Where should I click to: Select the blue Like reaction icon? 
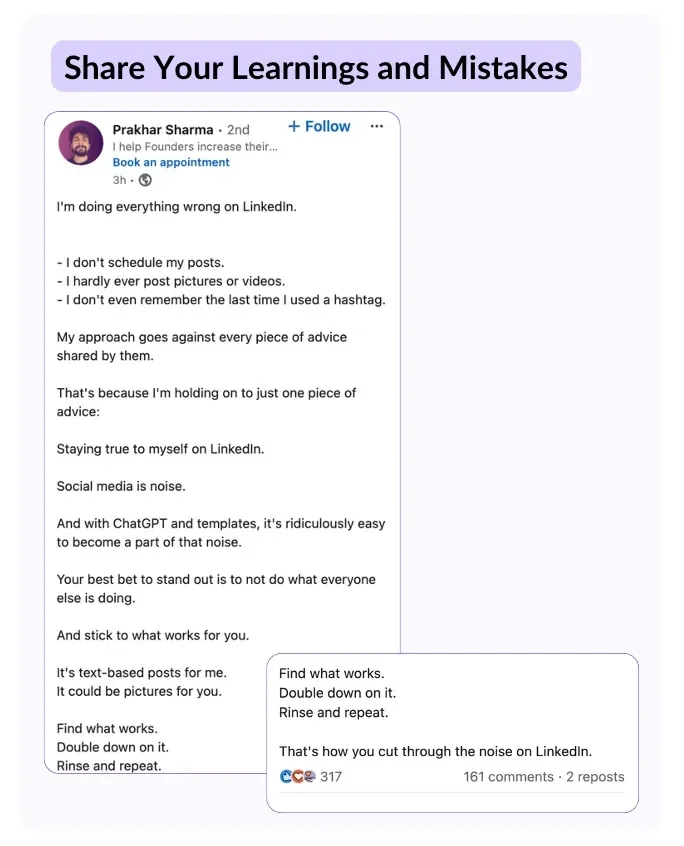pos(285,776)
